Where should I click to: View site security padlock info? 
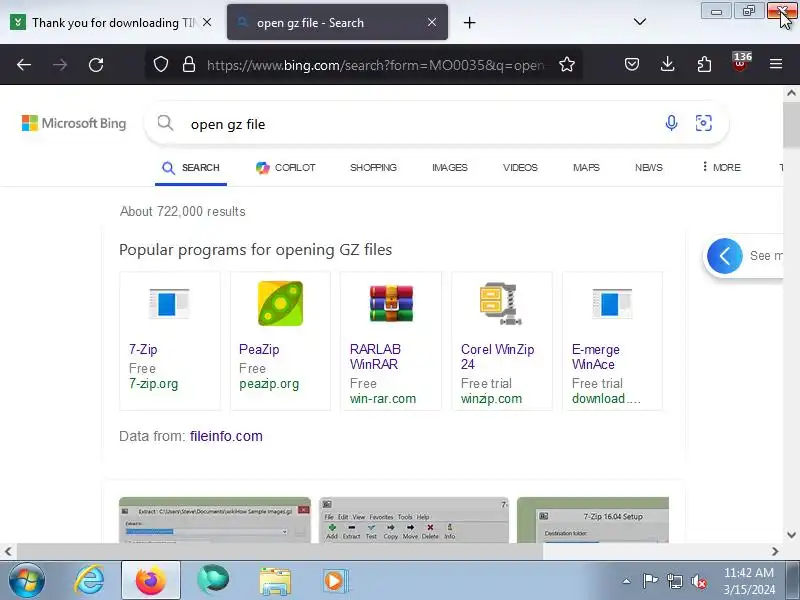pos(189,64)
